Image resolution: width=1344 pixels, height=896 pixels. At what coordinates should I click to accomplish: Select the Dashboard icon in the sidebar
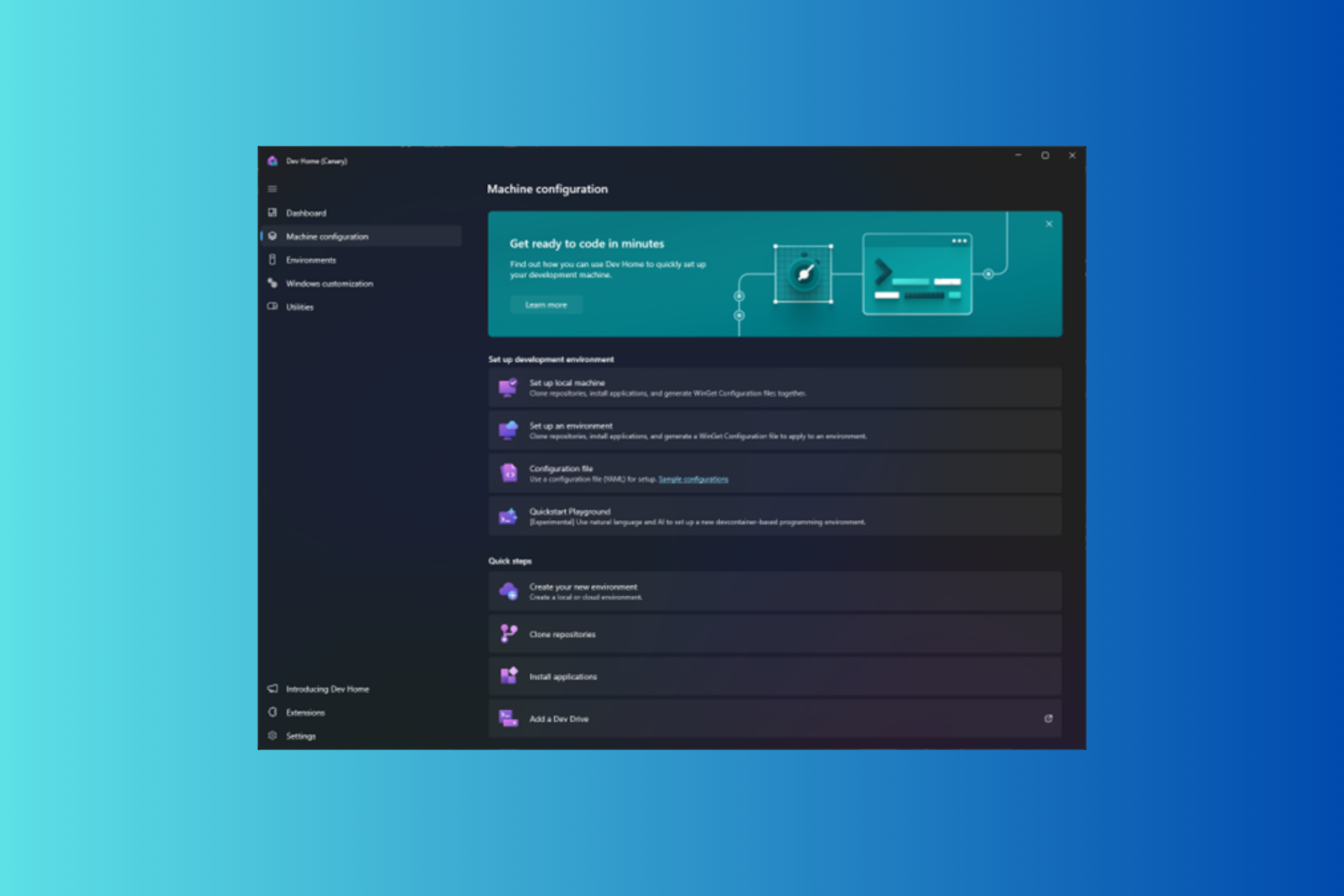(272, 212)
